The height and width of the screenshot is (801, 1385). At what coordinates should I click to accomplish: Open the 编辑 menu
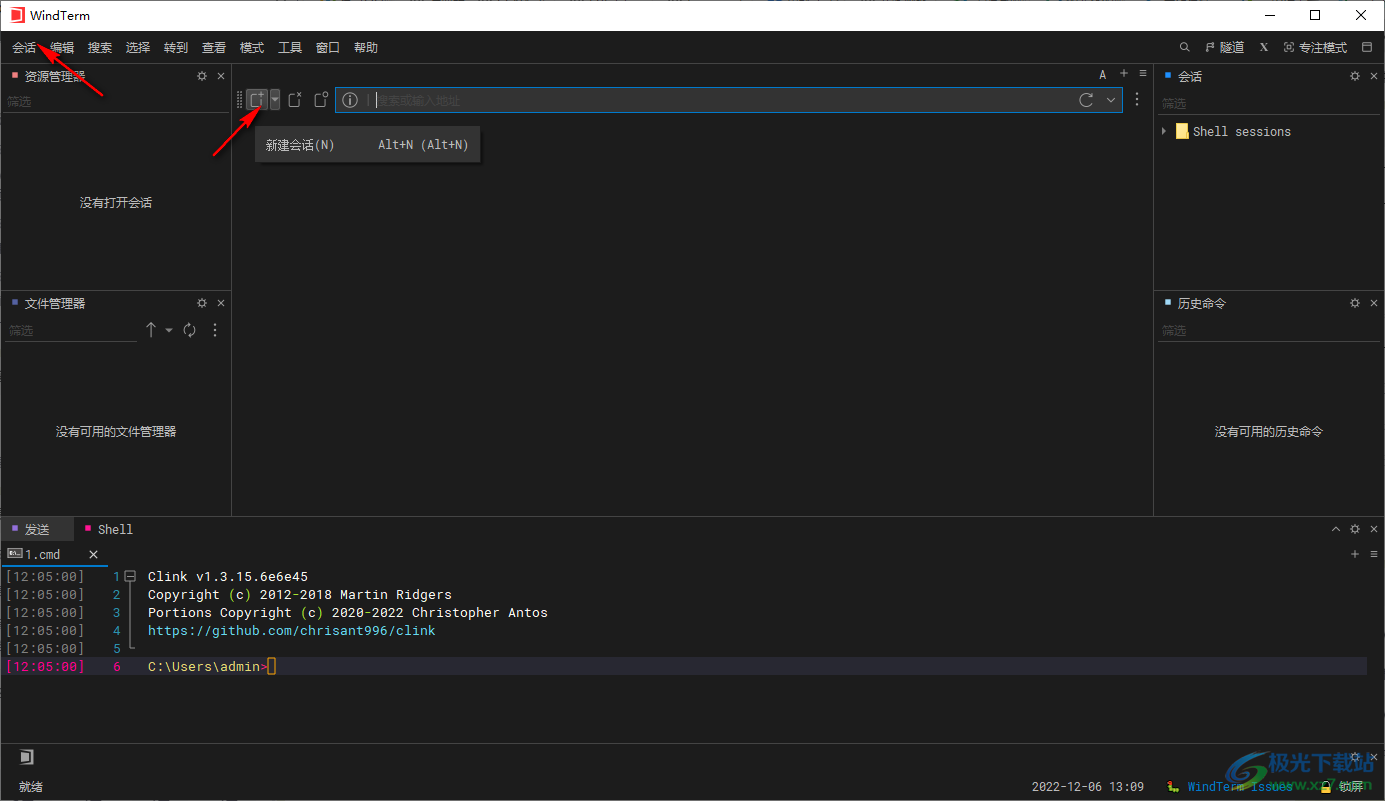point(62,48)
